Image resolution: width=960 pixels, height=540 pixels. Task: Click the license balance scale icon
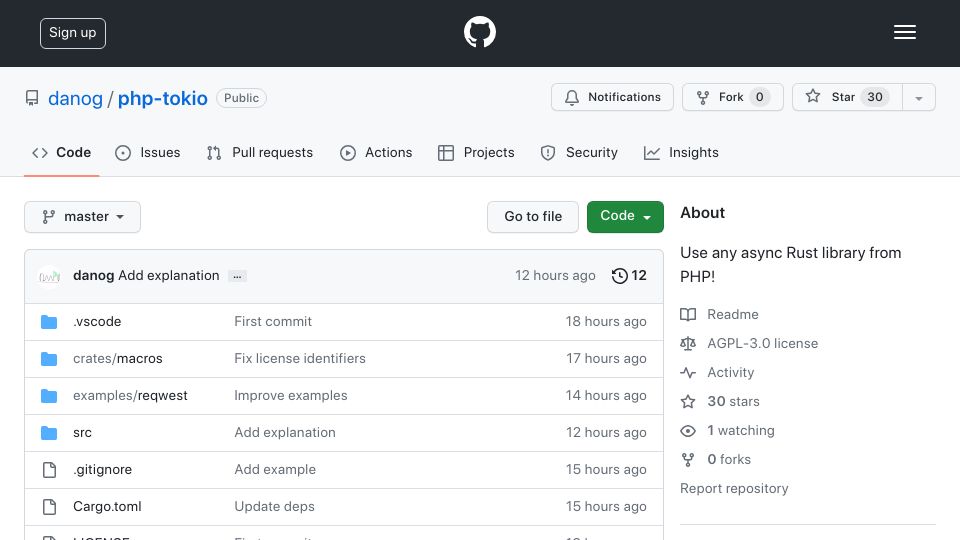coord(688,343)
